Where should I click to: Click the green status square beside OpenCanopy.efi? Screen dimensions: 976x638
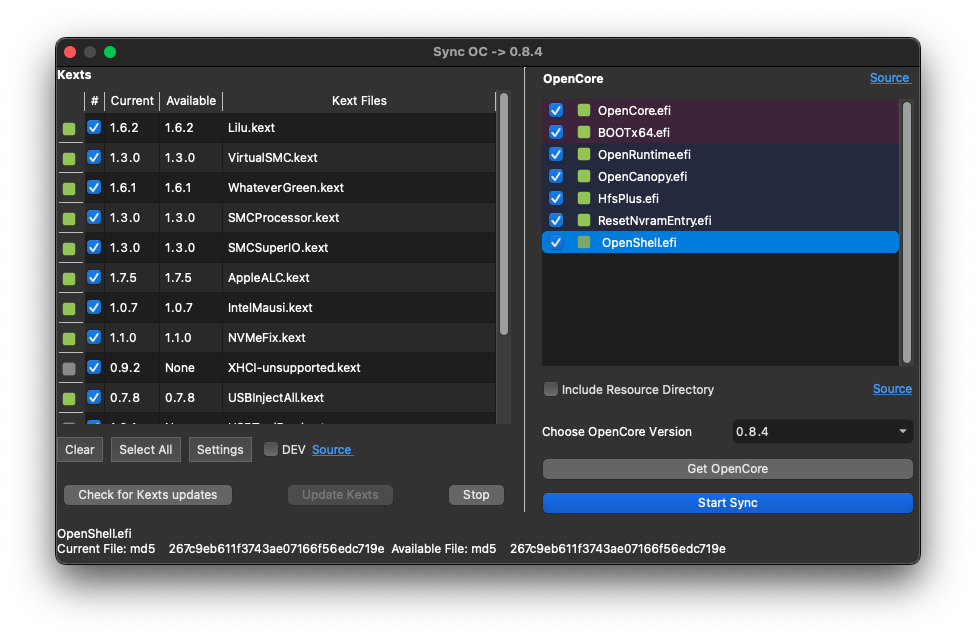tap(584, 176)
